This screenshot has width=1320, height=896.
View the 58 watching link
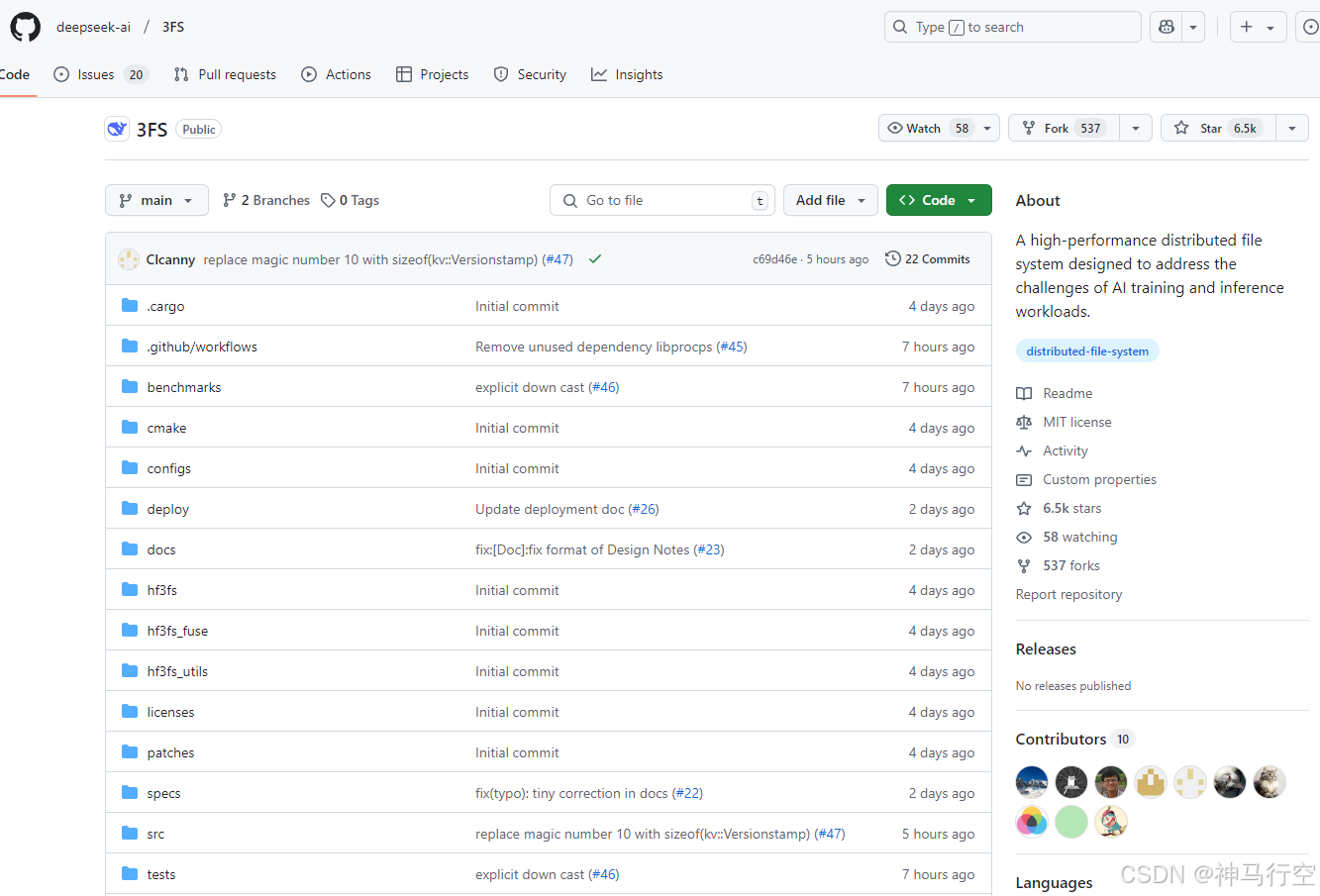pyautogui.click(x=1079, y=537)
